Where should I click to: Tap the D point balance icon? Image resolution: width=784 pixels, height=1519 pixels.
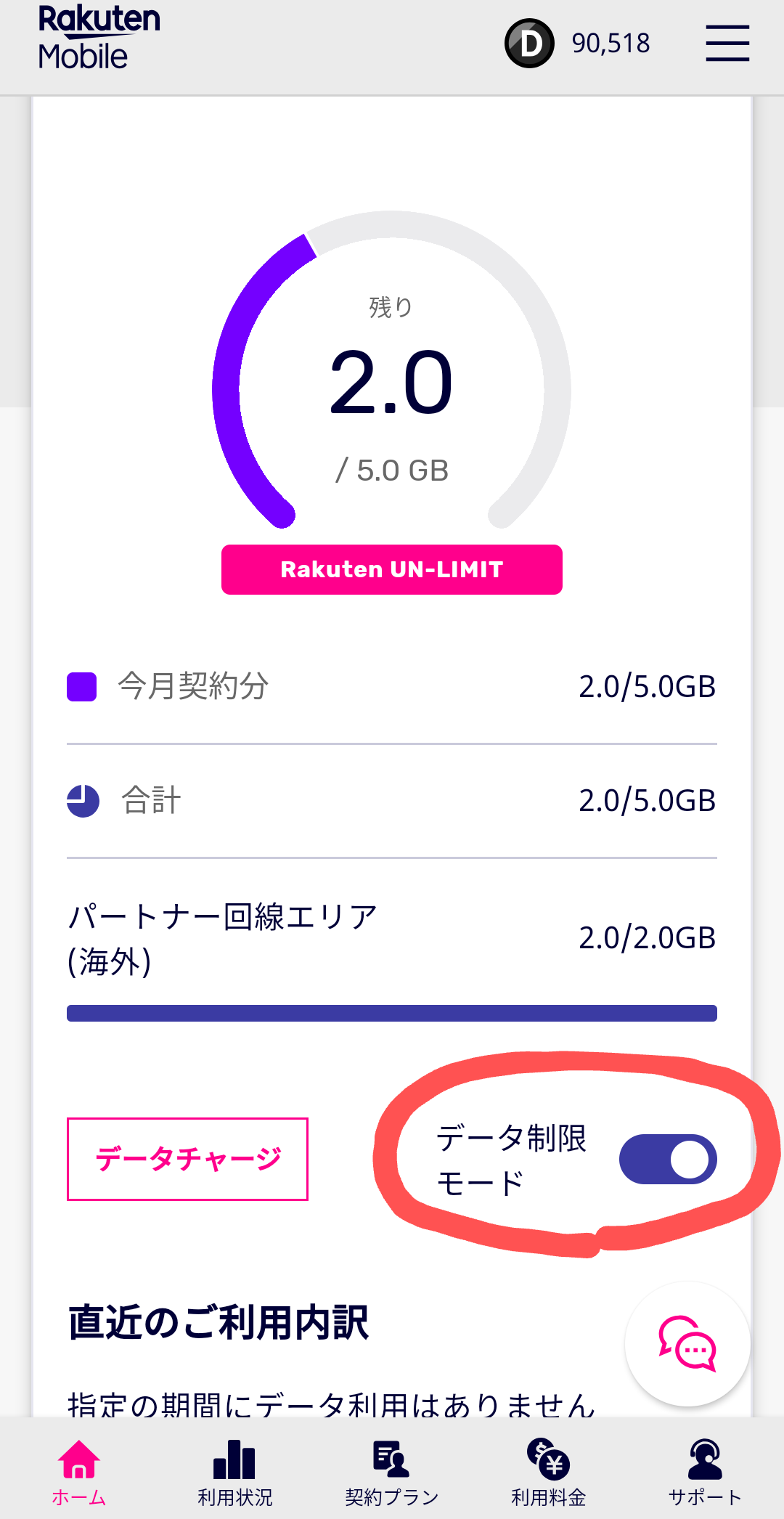point(530,44)
